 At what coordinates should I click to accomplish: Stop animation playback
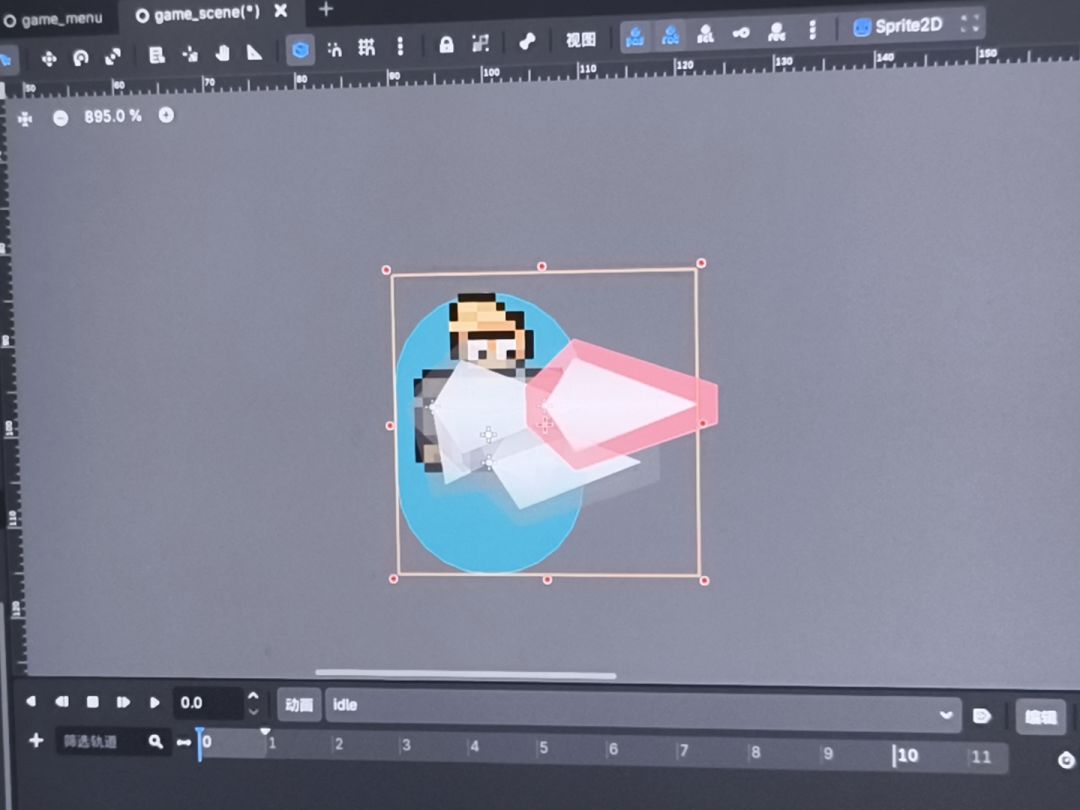tap(92, 702)
